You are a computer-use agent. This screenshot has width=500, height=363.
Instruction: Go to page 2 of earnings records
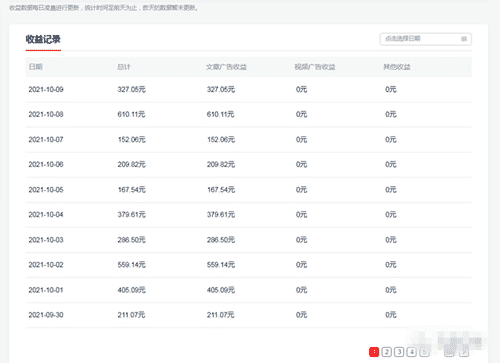point(387,352)
